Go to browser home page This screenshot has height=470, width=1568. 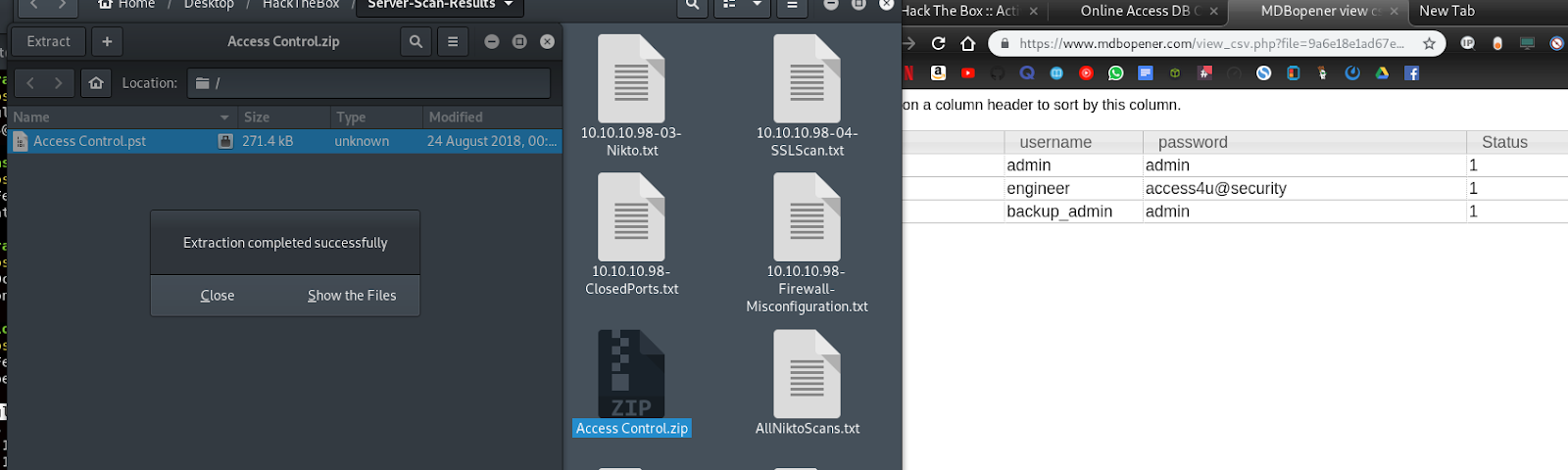(x=968, y=43)
